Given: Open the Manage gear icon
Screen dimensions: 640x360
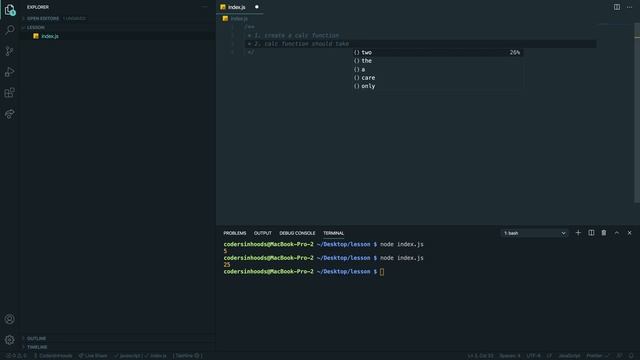Looking at the screenshot, I should tap(10, 340).
